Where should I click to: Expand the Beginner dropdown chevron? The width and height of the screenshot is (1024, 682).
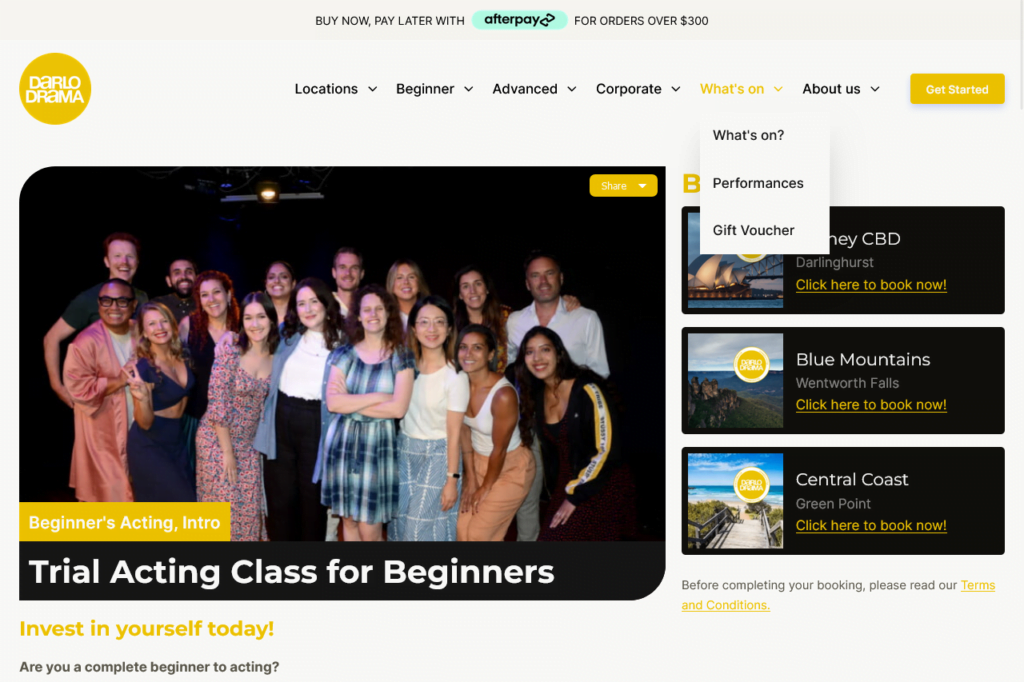point(468,89)
